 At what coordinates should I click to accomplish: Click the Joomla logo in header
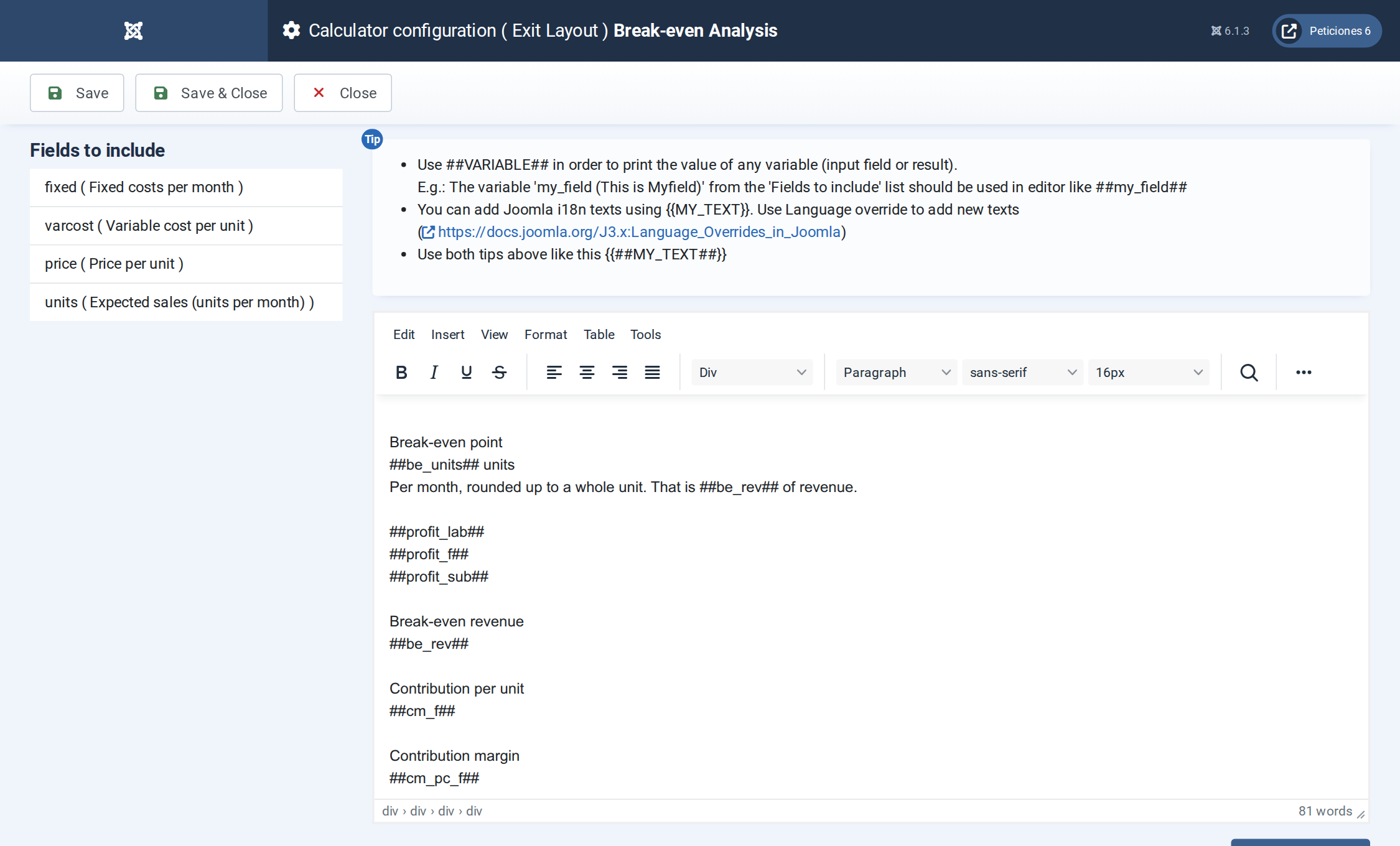(x=133, y=30)
